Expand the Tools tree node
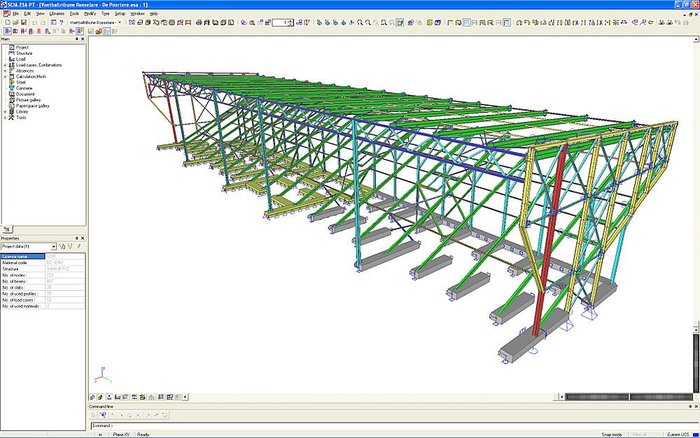700x438 pixels. point(5,118)
